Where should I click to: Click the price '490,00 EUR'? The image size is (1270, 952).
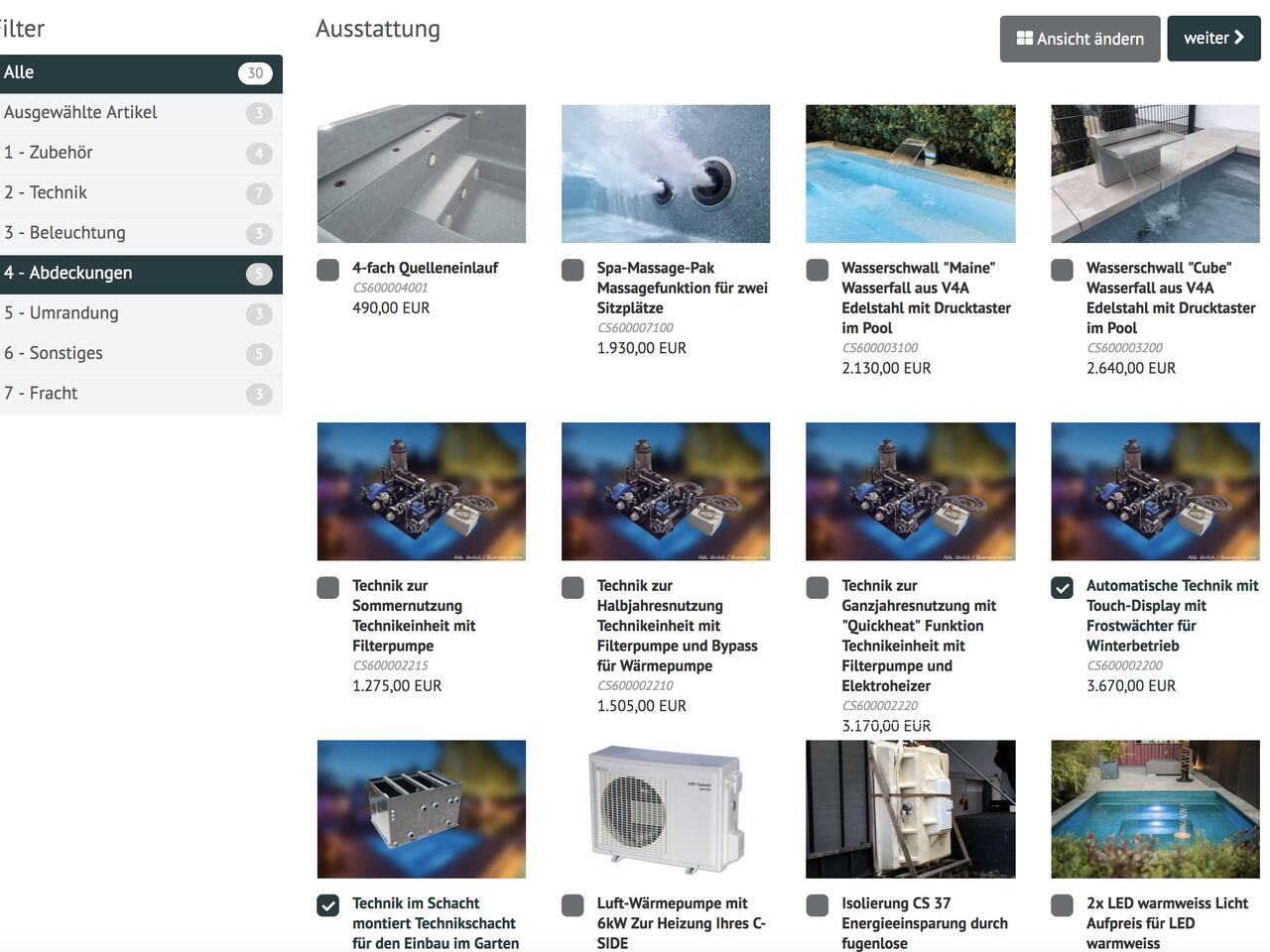point(391,308)
